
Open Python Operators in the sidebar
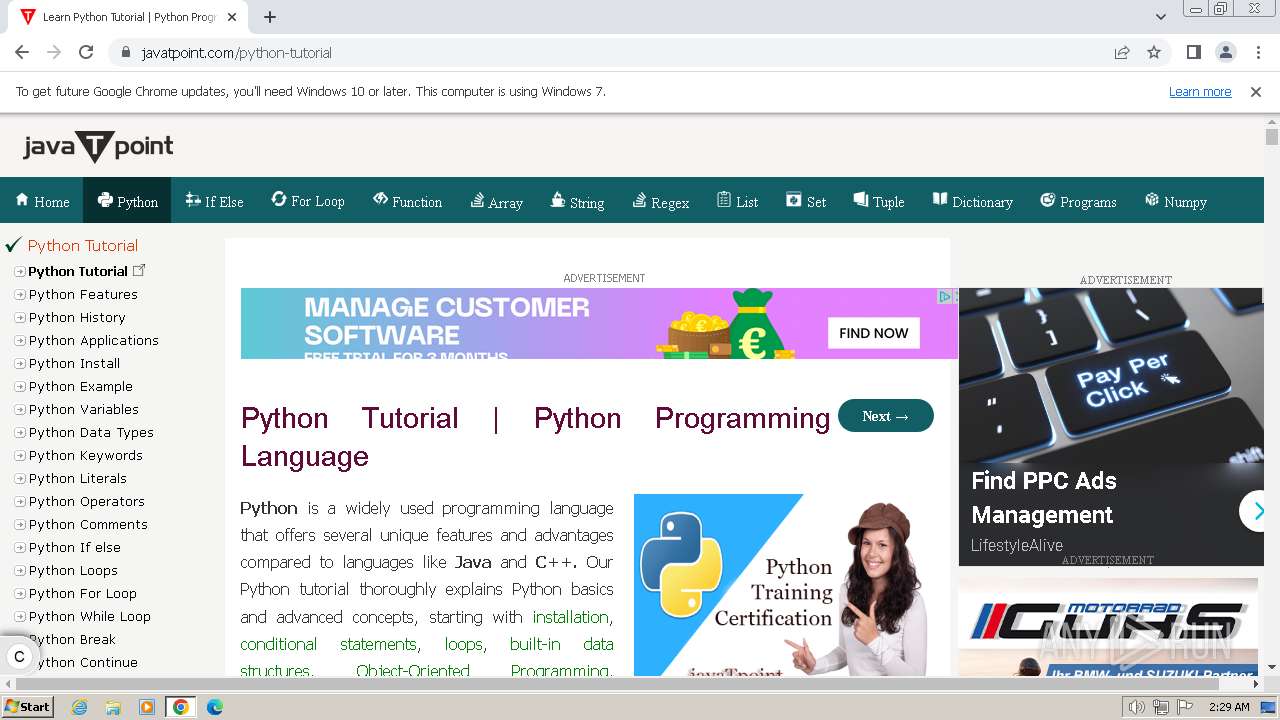87,501
